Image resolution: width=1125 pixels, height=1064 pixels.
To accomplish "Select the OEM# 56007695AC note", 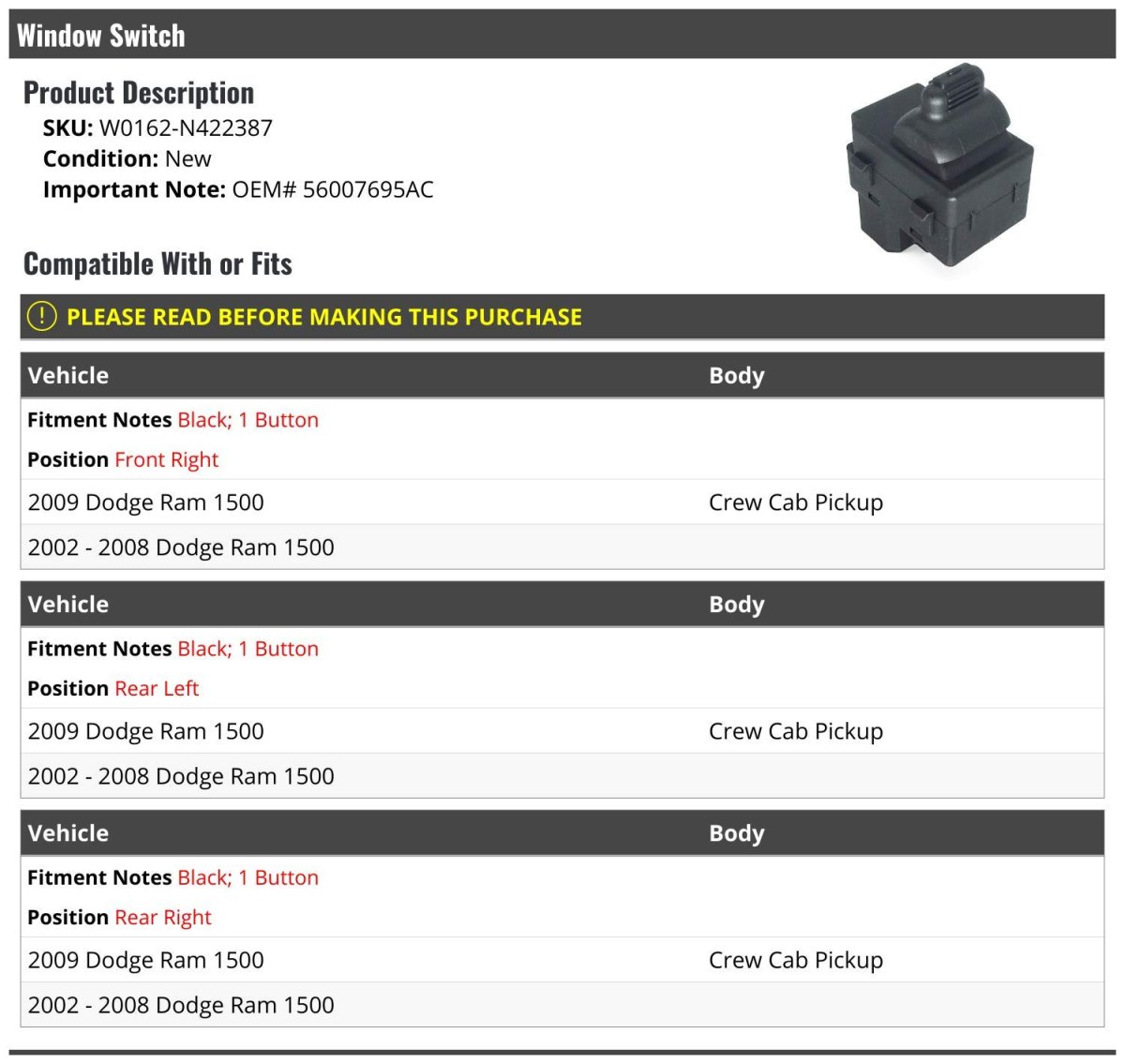I will (333, 190).
